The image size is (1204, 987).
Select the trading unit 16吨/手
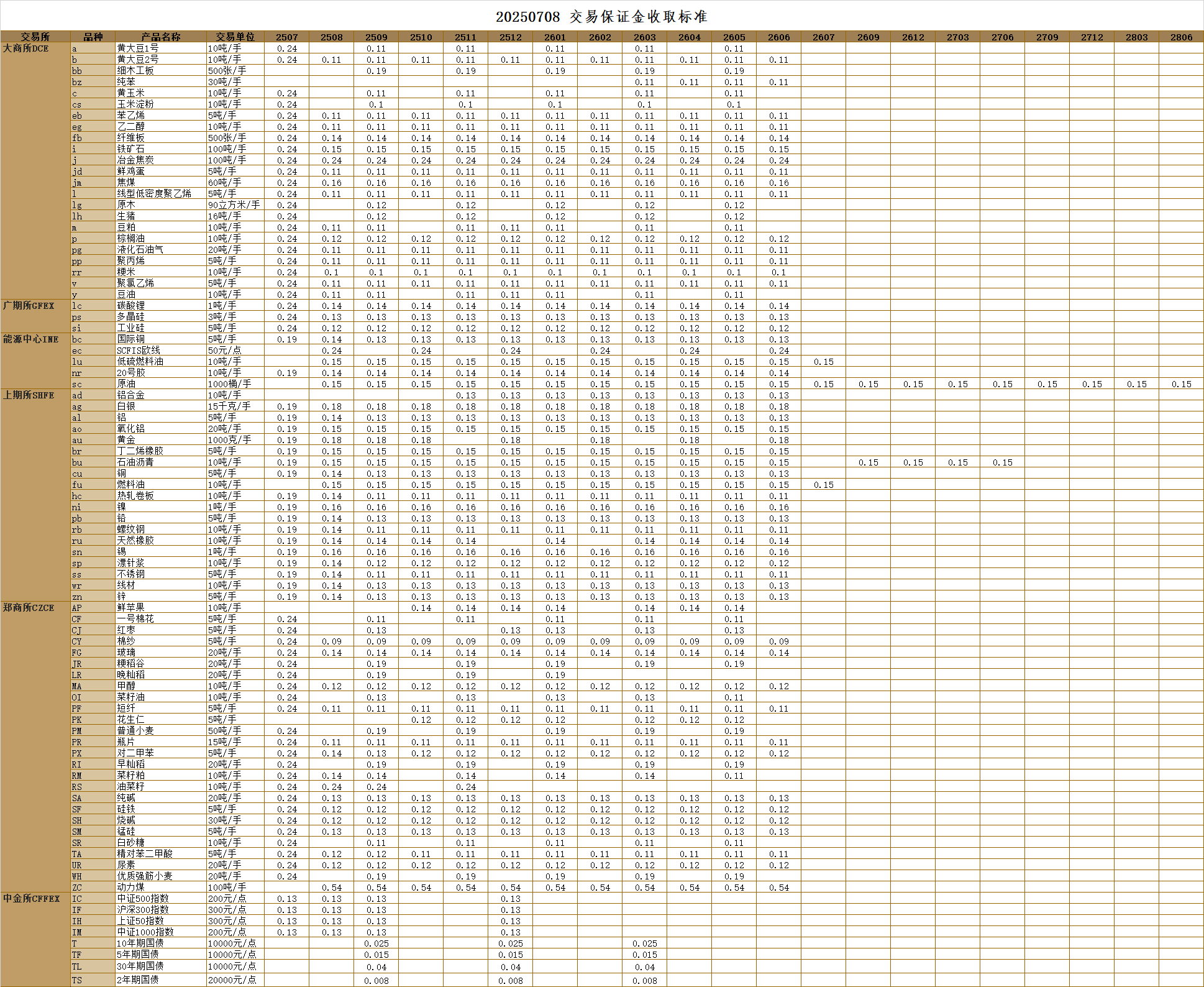(225, 216)
